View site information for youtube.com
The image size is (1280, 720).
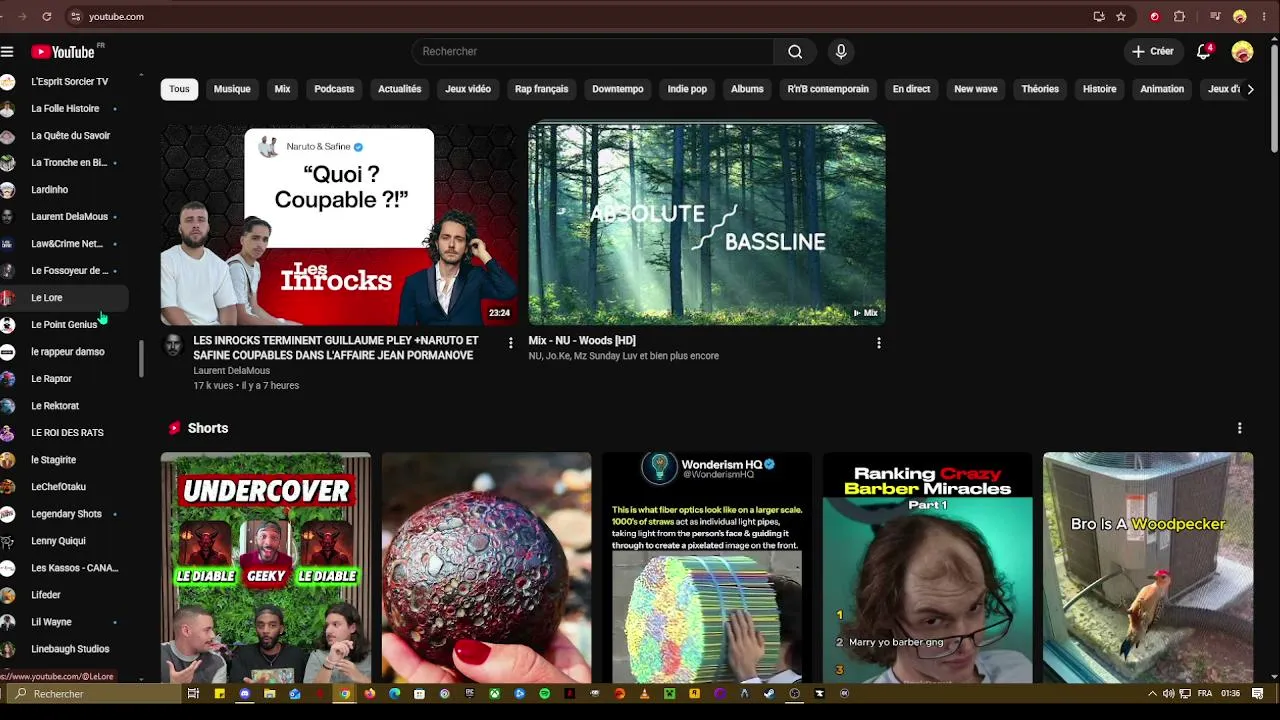pyautogui.click(x=75, y=17)
